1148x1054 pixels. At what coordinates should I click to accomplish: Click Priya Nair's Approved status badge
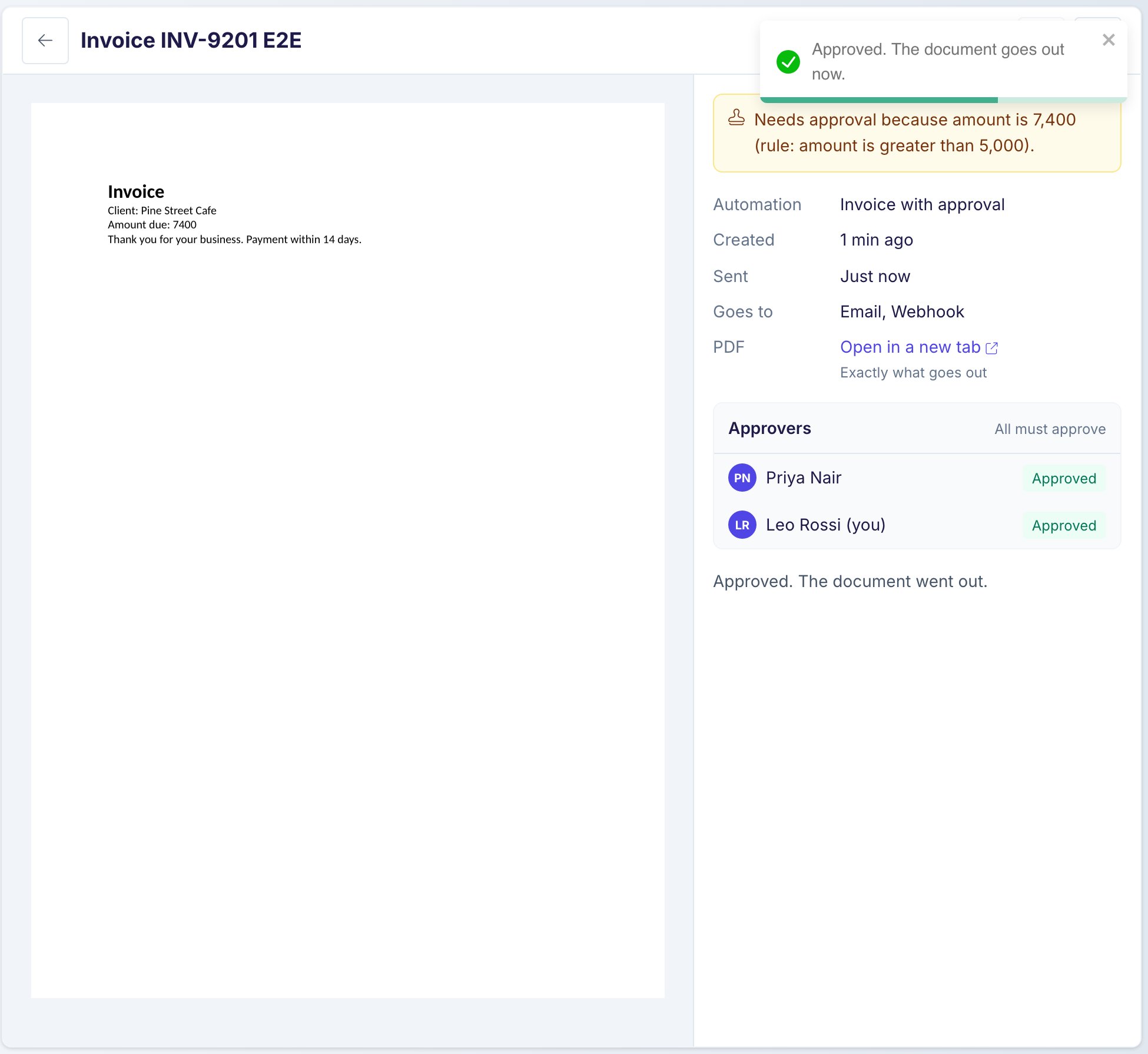(x=1064, y=478)
